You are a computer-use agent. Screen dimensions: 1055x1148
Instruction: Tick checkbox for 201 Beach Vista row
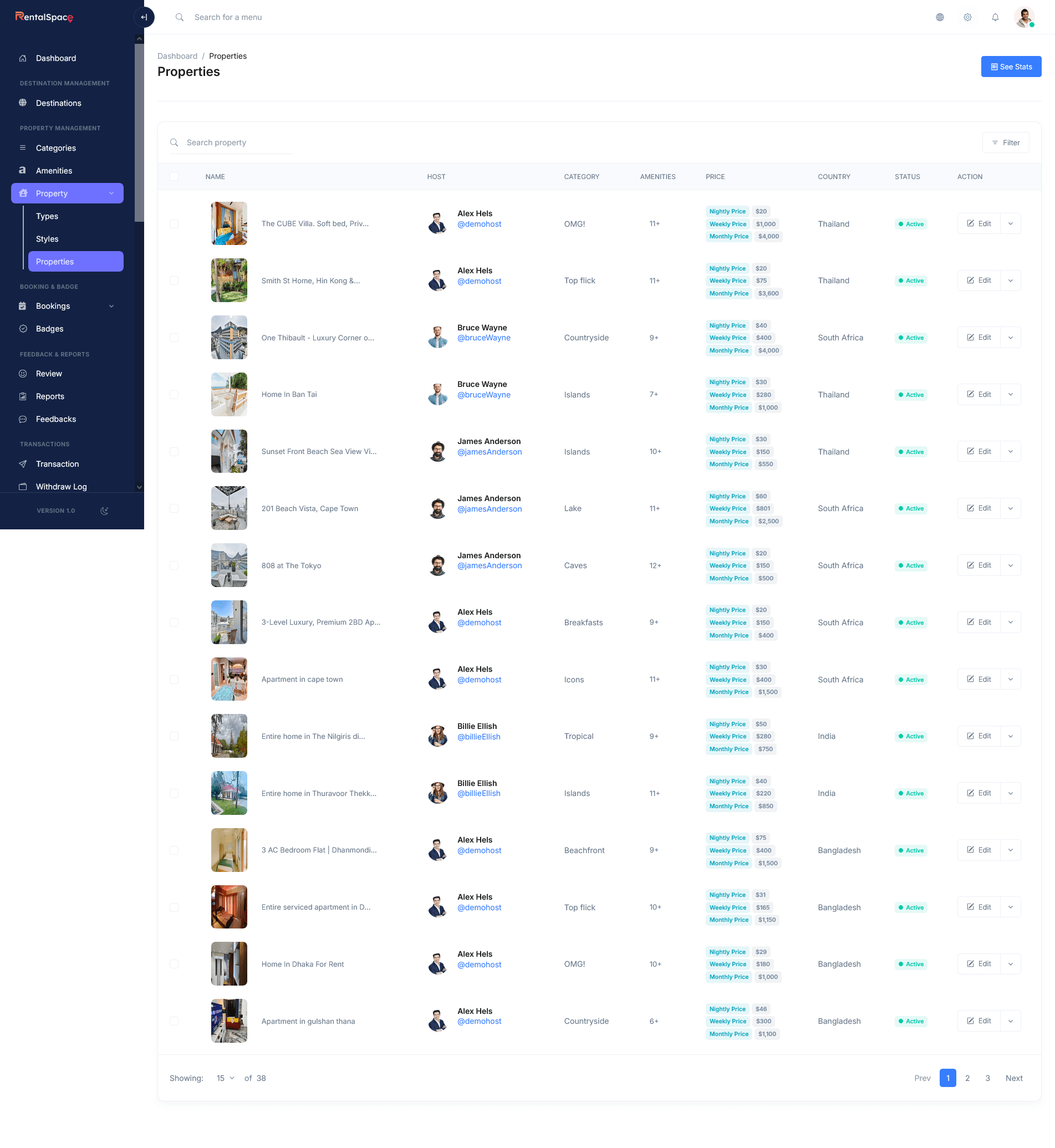[174, 508]
